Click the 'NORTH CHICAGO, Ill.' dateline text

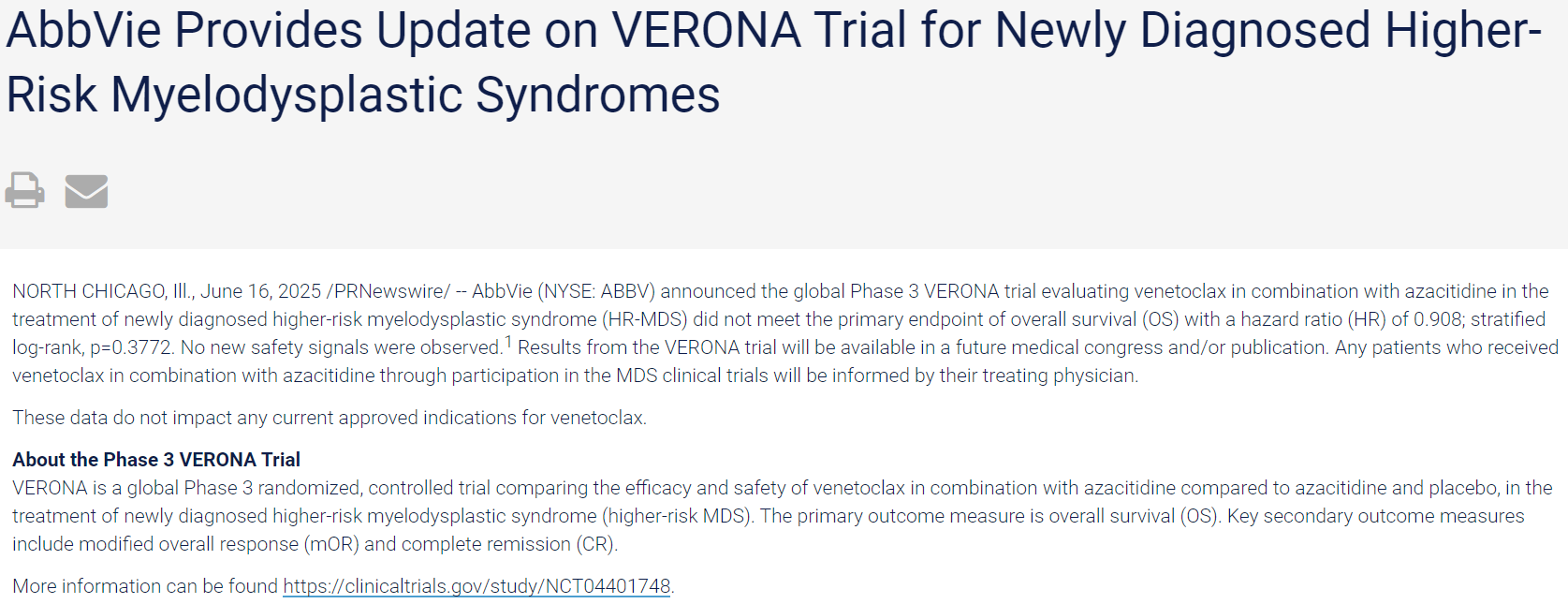[x=103, y=291]
